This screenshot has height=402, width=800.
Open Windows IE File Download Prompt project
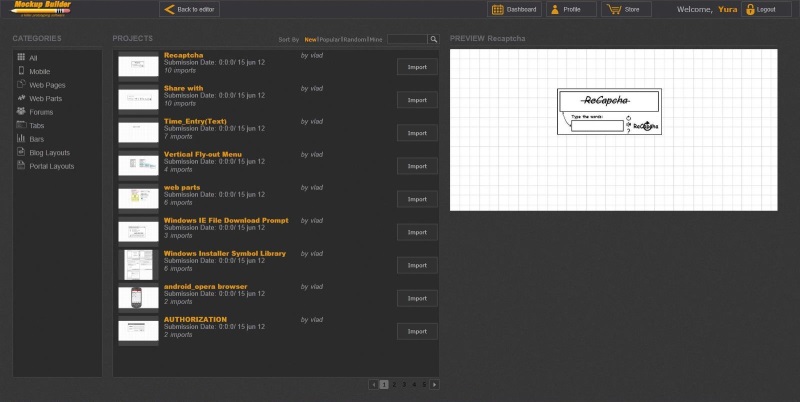(226, 220)
